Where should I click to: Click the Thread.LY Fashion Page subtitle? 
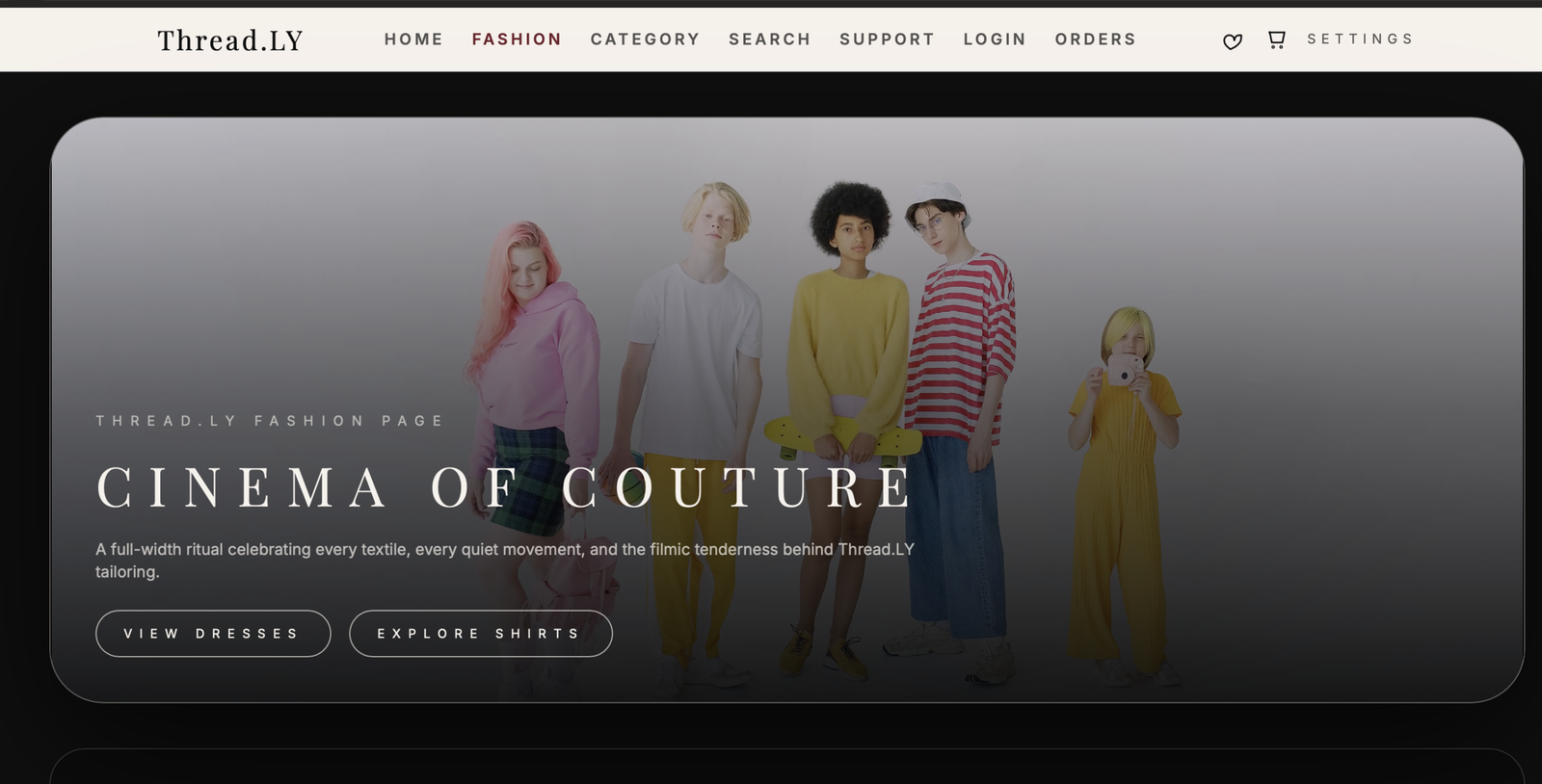coord(270,421)
